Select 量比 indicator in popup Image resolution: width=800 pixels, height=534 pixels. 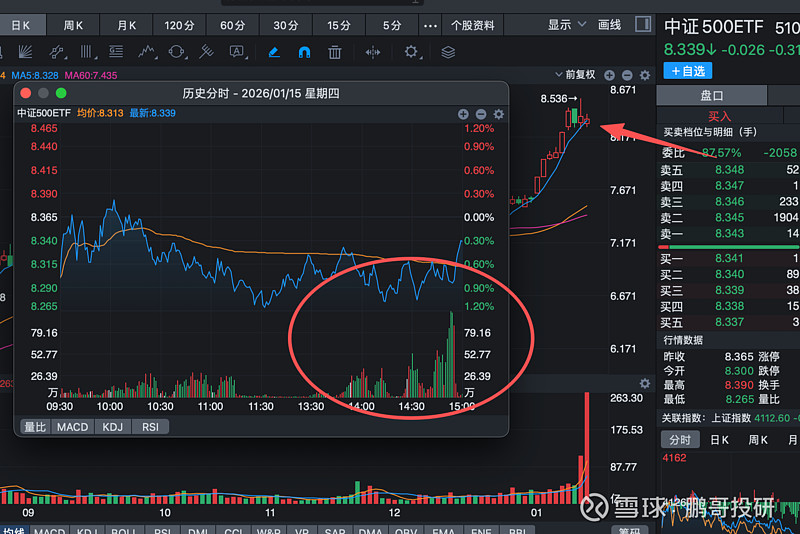click(35, 427)
